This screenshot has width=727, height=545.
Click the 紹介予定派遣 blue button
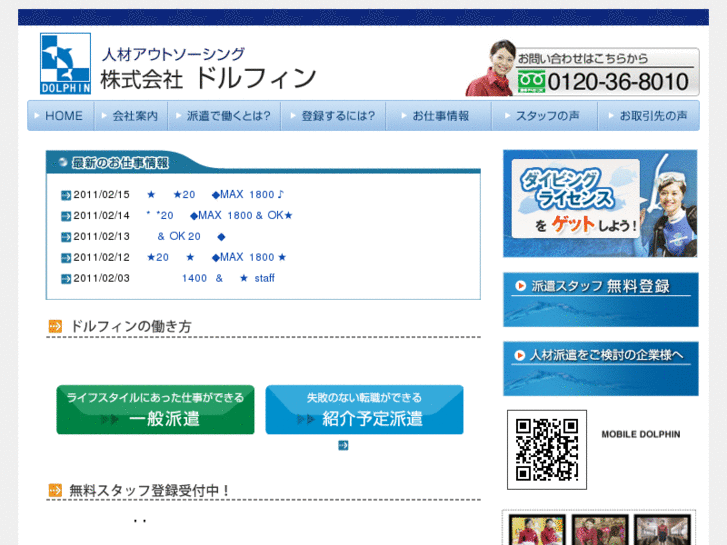click(x=364, y=410)
